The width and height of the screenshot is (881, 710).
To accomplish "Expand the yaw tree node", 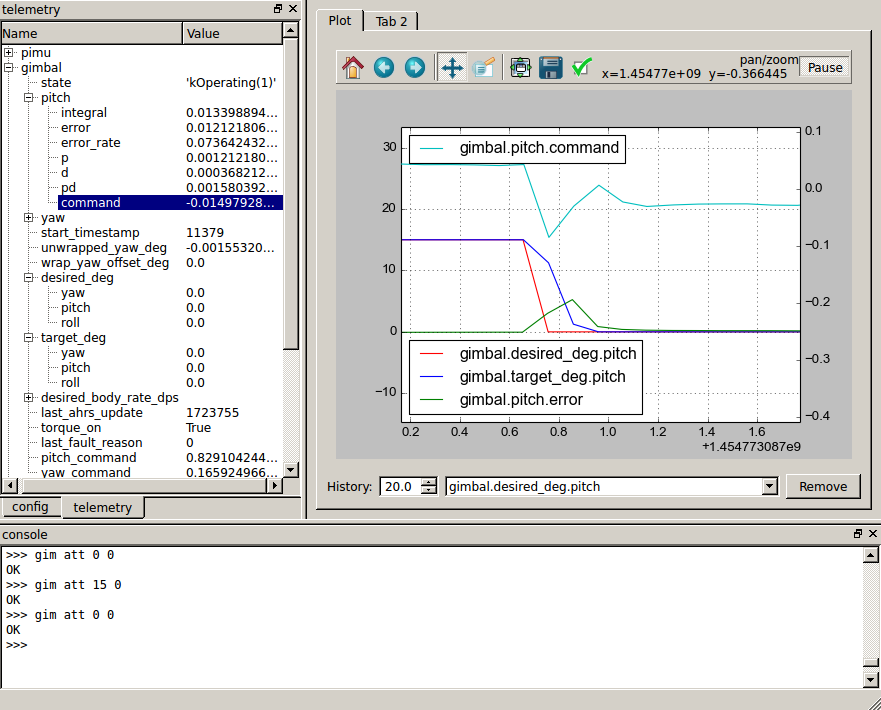I will (29, 217).
